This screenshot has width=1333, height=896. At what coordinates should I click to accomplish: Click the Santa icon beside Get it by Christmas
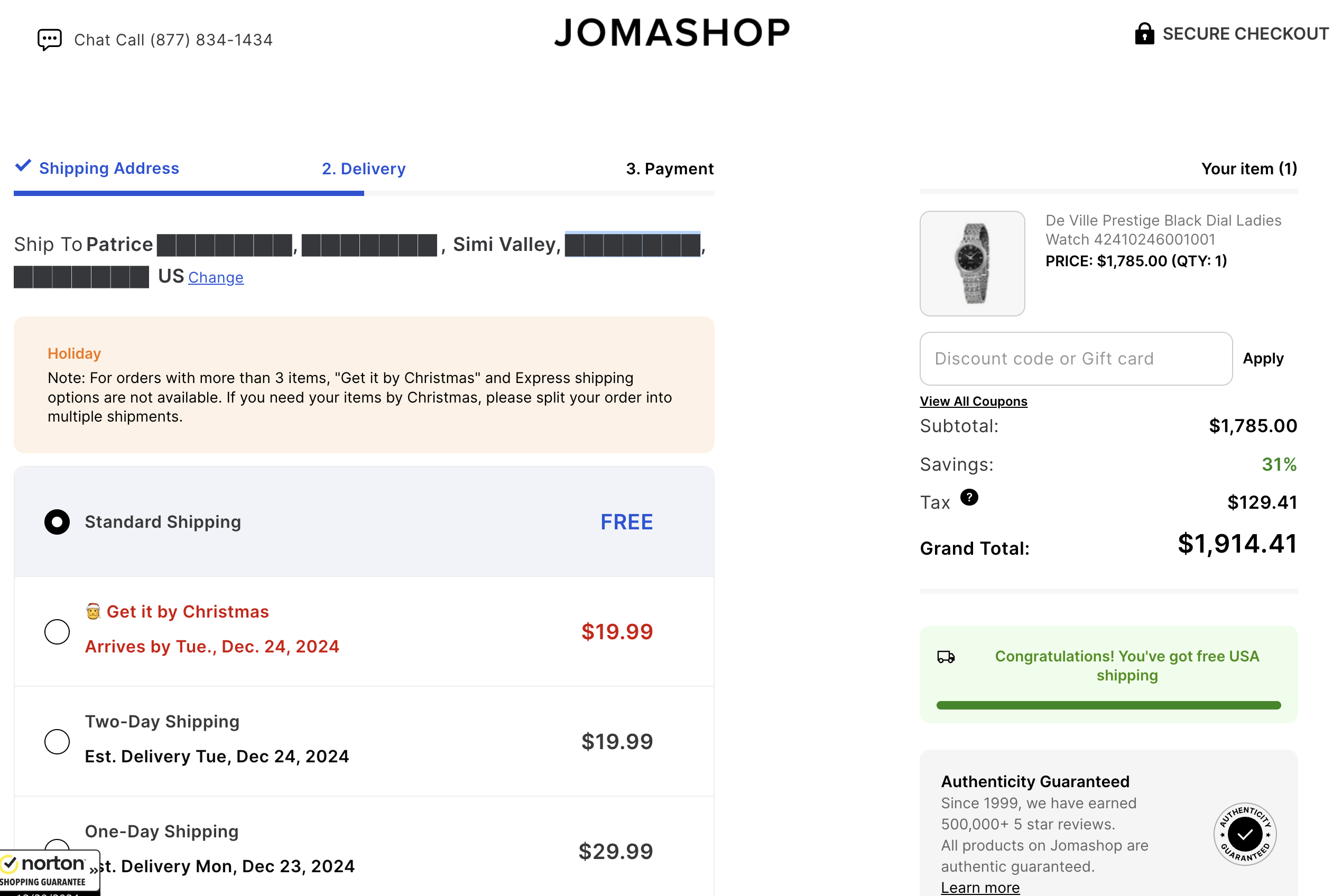93,611
